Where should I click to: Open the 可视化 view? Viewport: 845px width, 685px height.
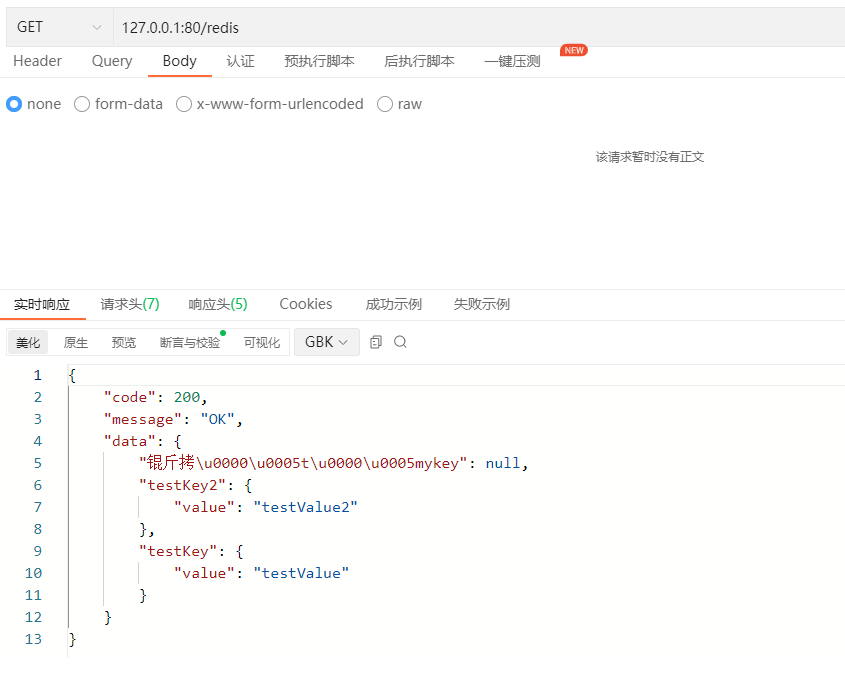coord(262,342)
